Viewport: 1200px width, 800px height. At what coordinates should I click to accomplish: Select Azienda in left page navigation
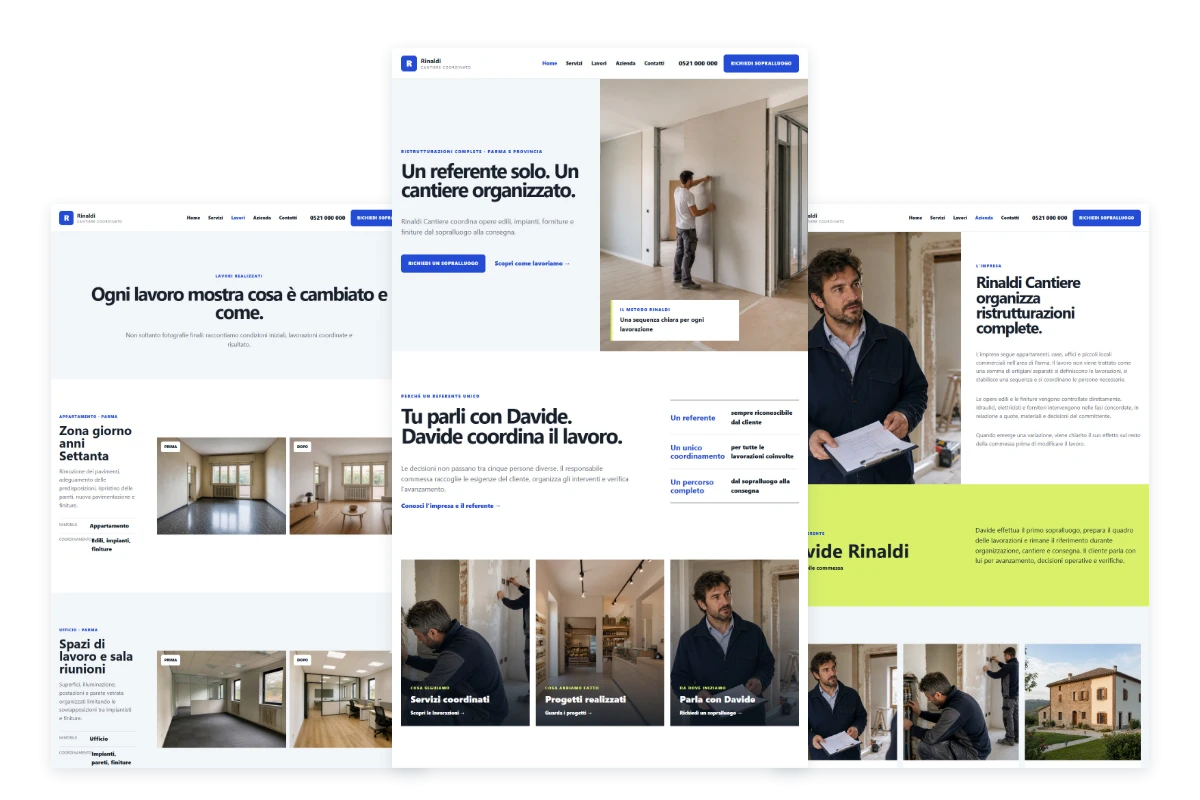coord(262,217)
